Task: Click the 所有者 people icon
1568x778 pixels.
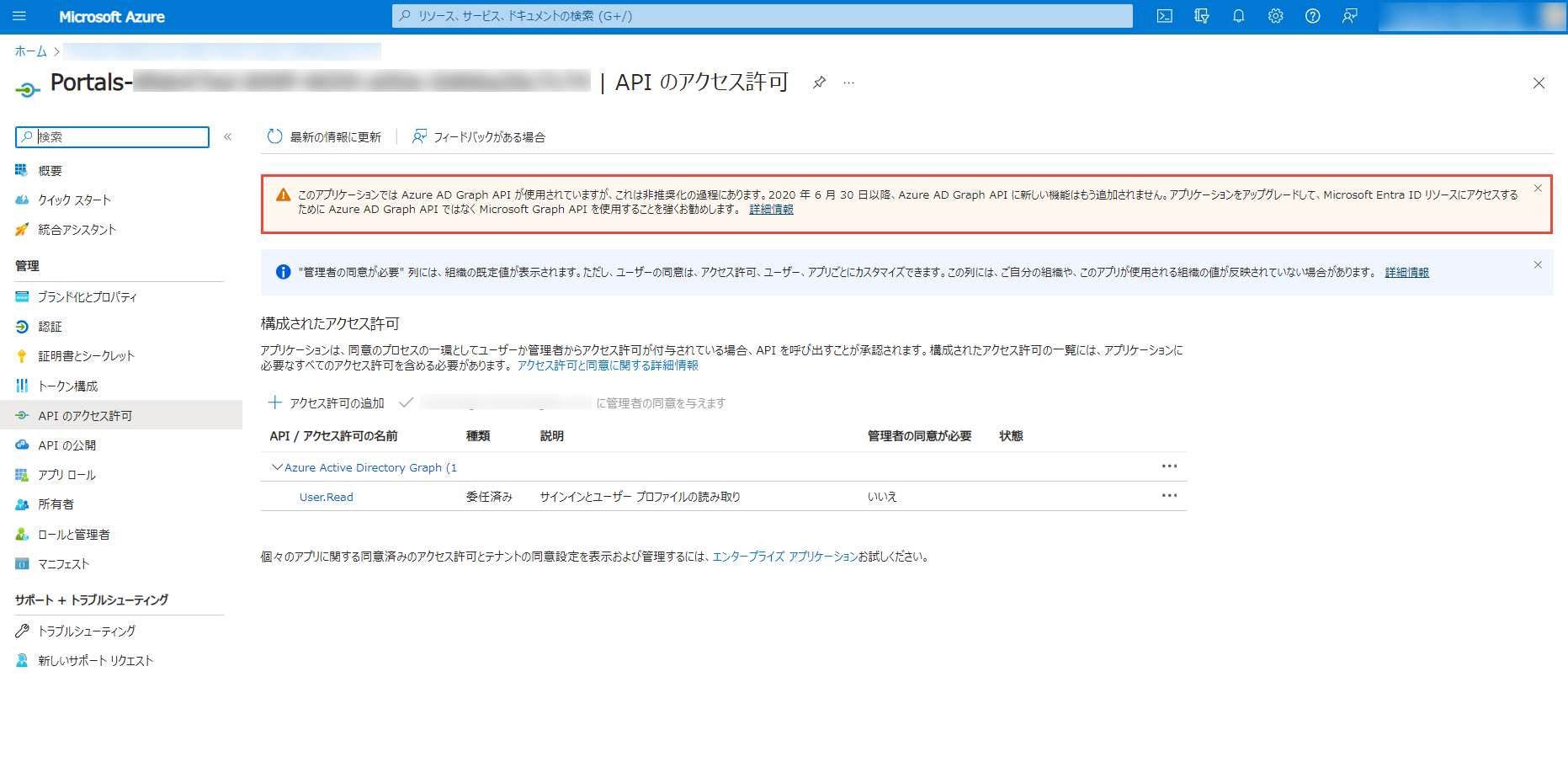Action: click(22, 504)
